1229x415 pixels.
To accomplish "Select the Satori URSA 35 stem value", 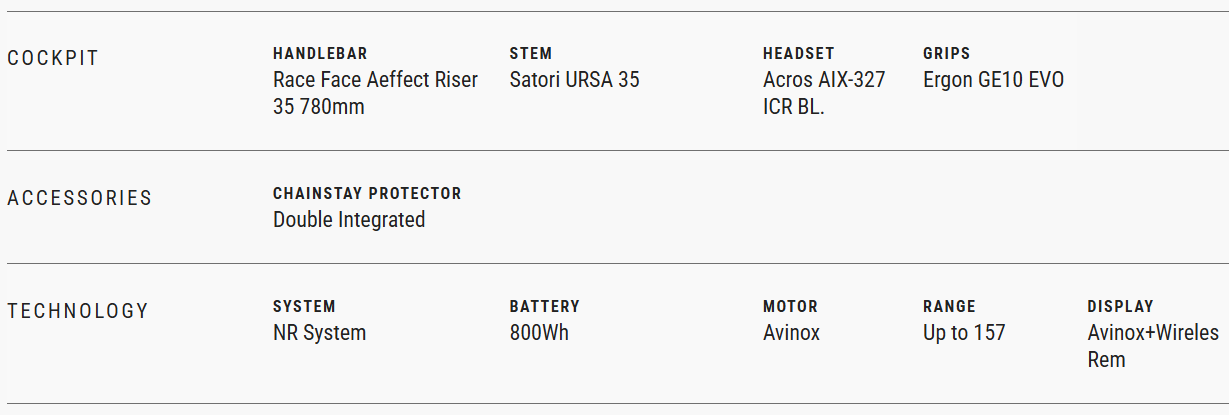I will pos(574,80).
